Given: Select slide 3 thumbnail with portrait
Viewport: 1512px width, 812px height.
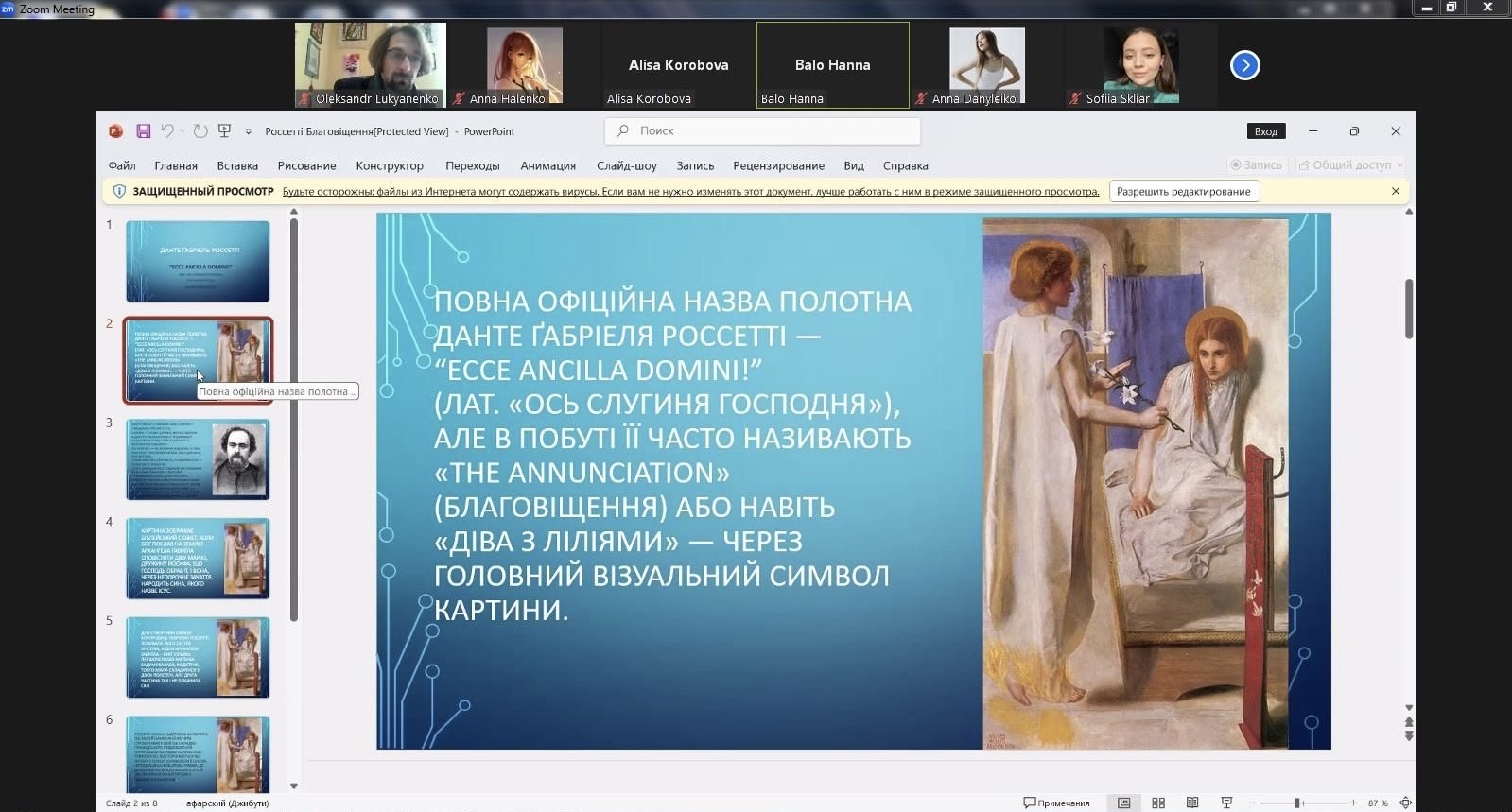Looking at the screenshot, I should click(198, 459).
